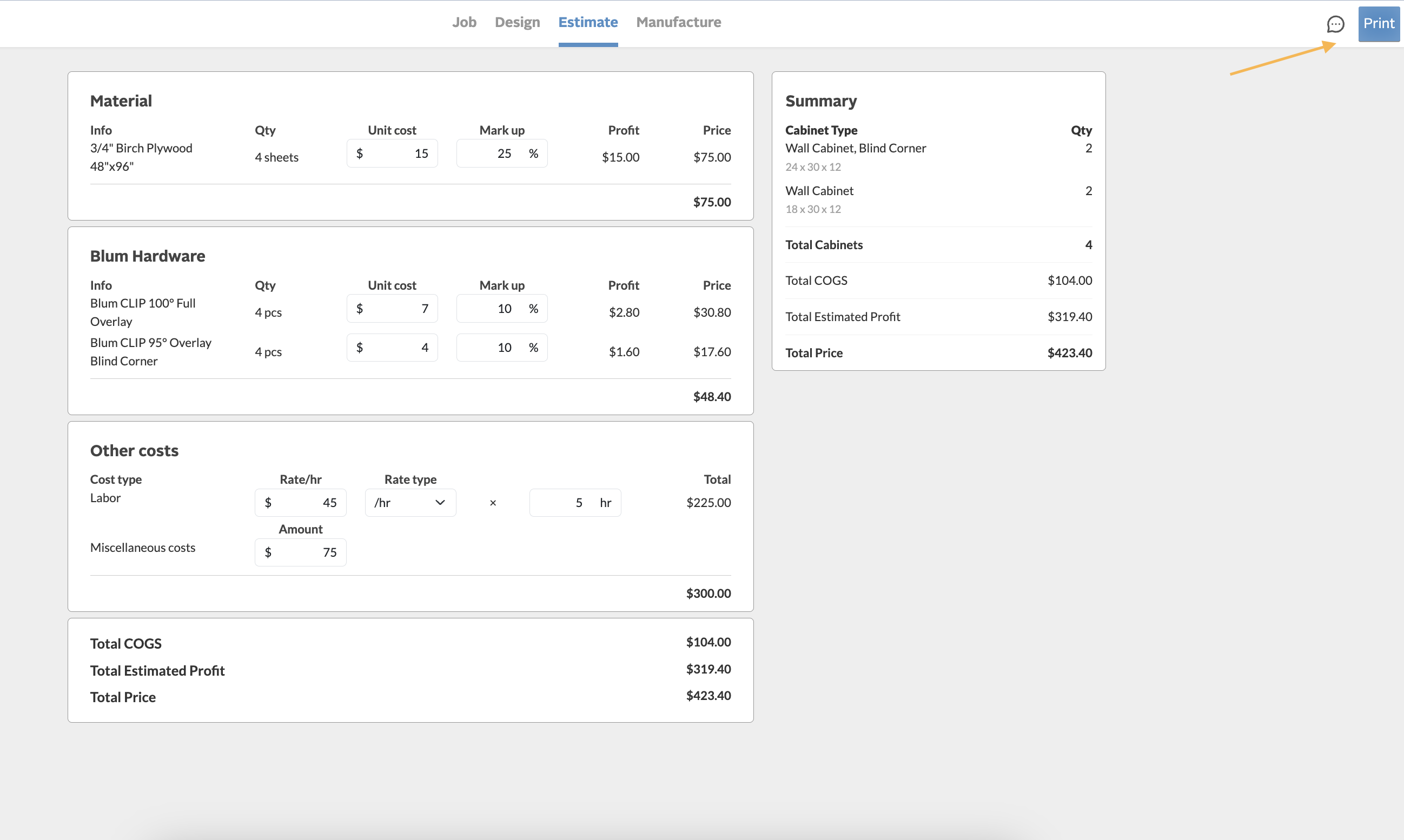Click the 'Material' section heading

[x=121, y=101]
